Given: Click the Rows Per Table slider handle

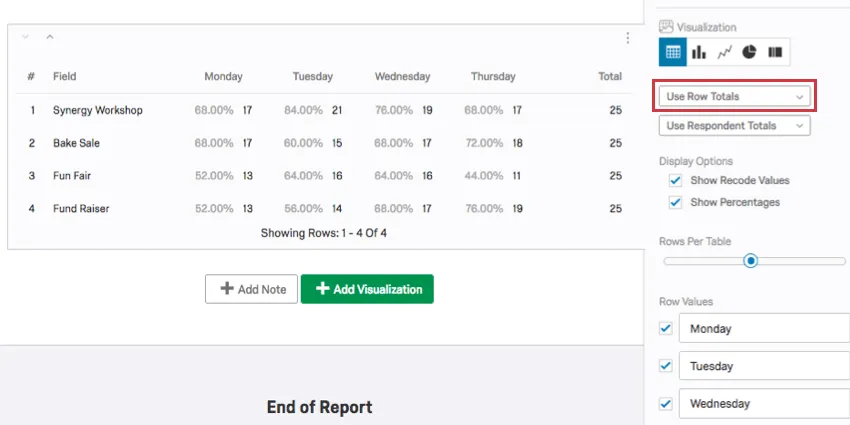Looking at the screenshot, I should click(750, 261).
